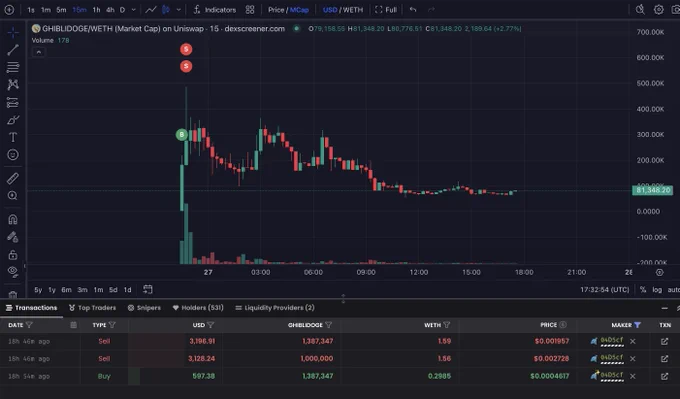Lock all drawing tools
This screenshot has height=399, width=680.
click(x=13, y=255)
